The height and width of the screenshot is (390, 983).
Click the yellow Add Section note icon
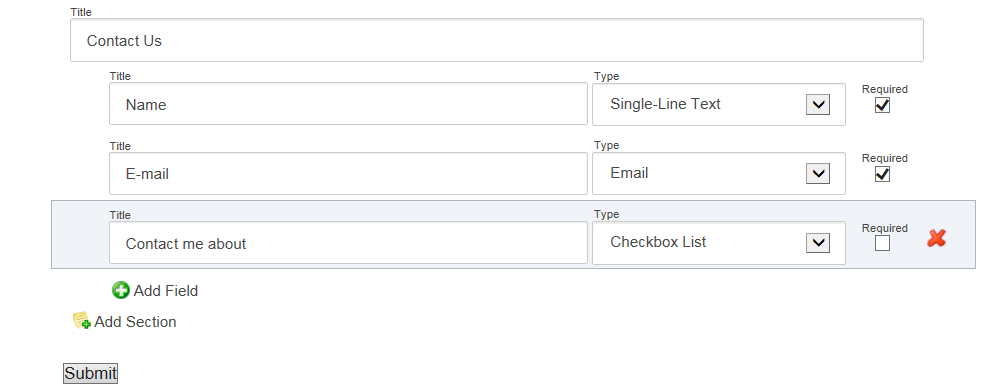point(81,321)
